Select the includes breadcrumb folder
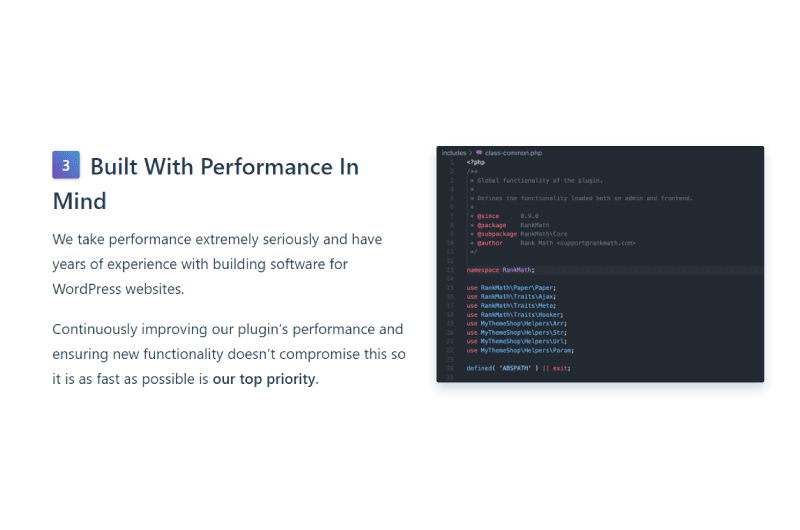This screenshot has height=530, width=800. pyautogui.click(x=454, y=153)
